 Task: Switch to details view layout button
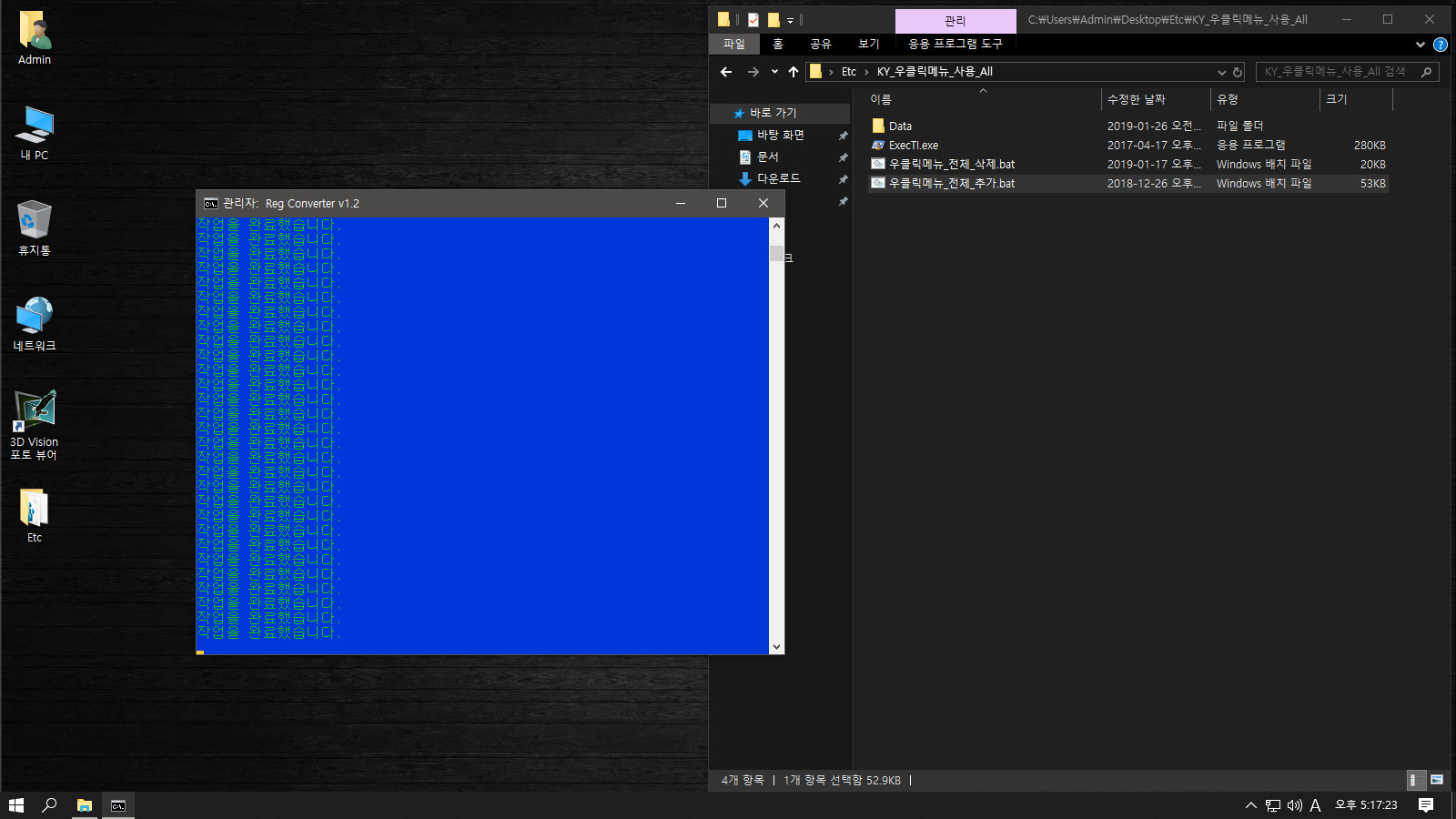1416,780
